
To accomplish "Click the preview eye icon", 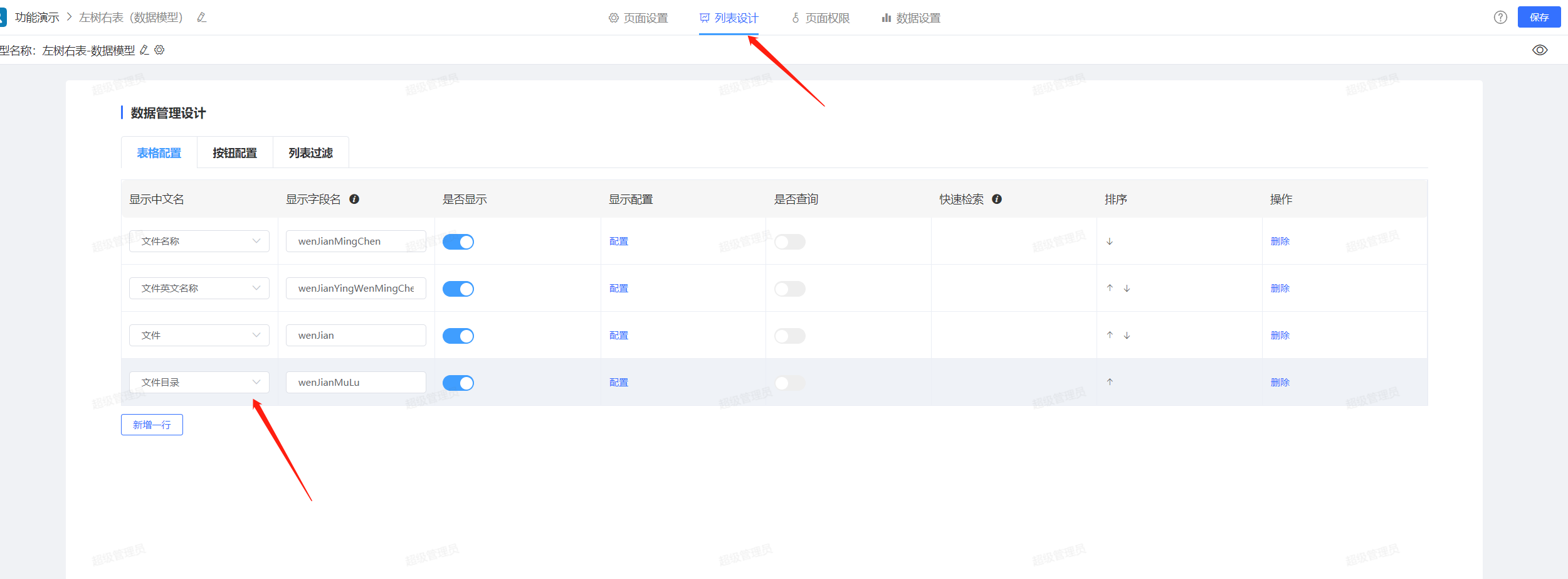I will [1540, 50].
